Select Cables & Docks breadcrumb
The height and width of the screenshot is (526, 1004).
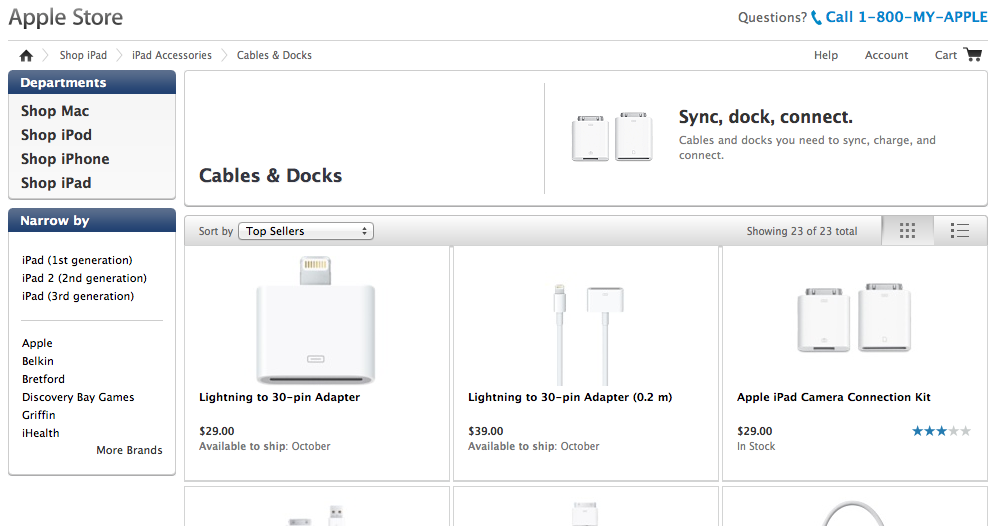click(x=274, y=55)
